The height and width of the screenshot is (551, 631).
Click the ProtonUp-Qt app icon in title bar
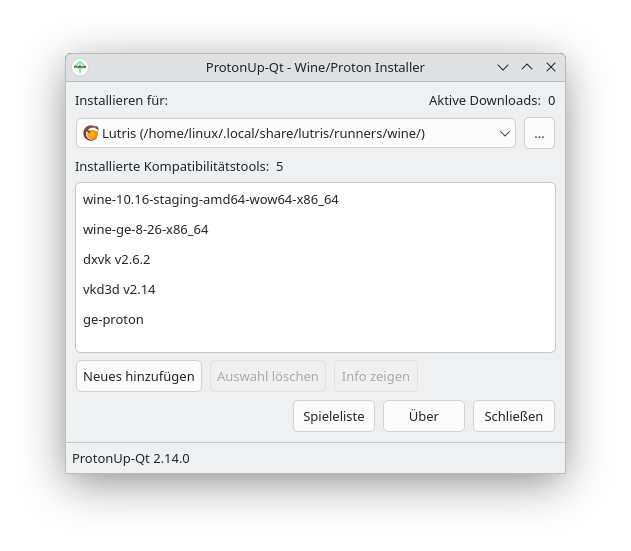tap(80, 67)
